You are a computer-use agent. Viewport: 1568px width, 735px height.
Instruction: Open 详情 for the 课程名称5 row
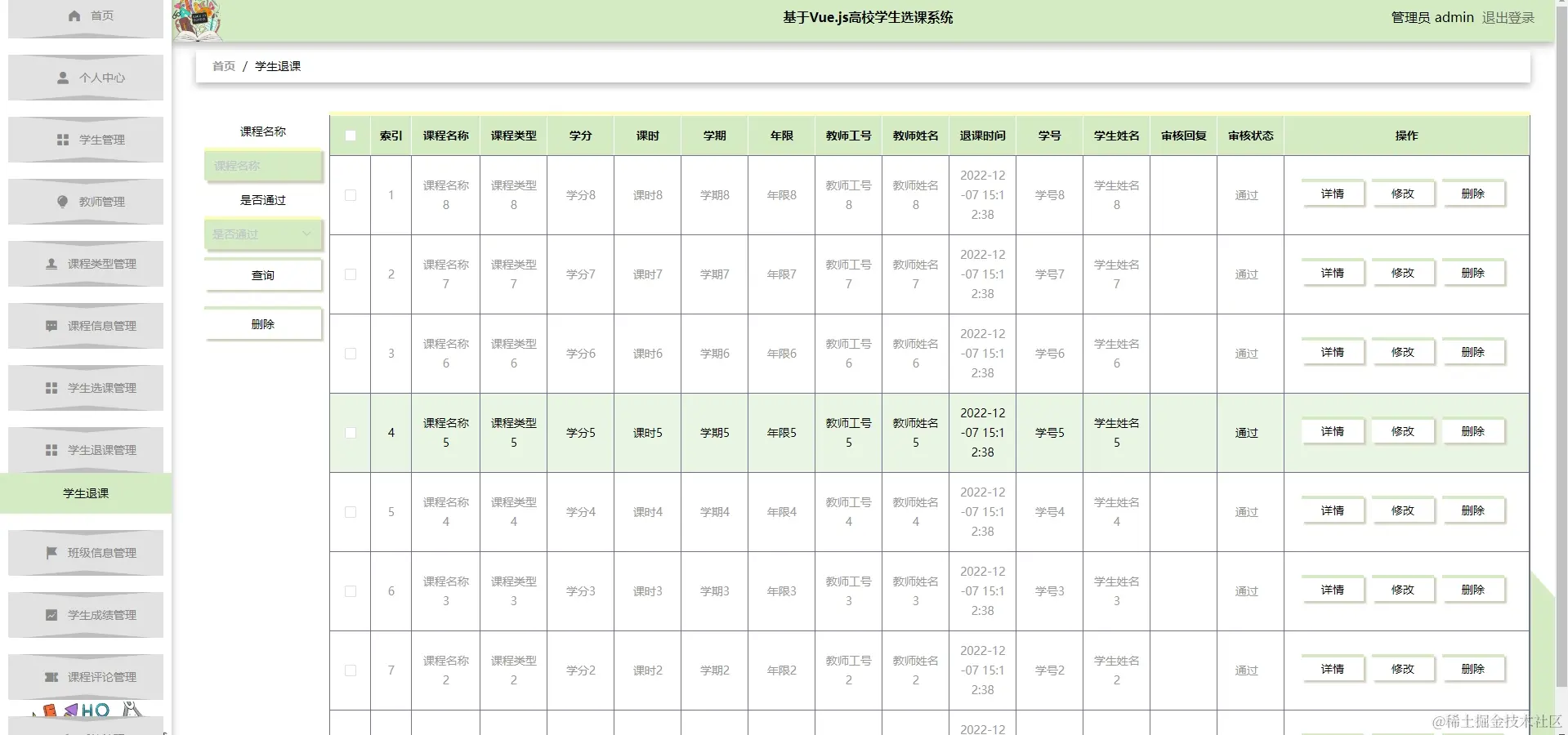tap(1333, 431)
